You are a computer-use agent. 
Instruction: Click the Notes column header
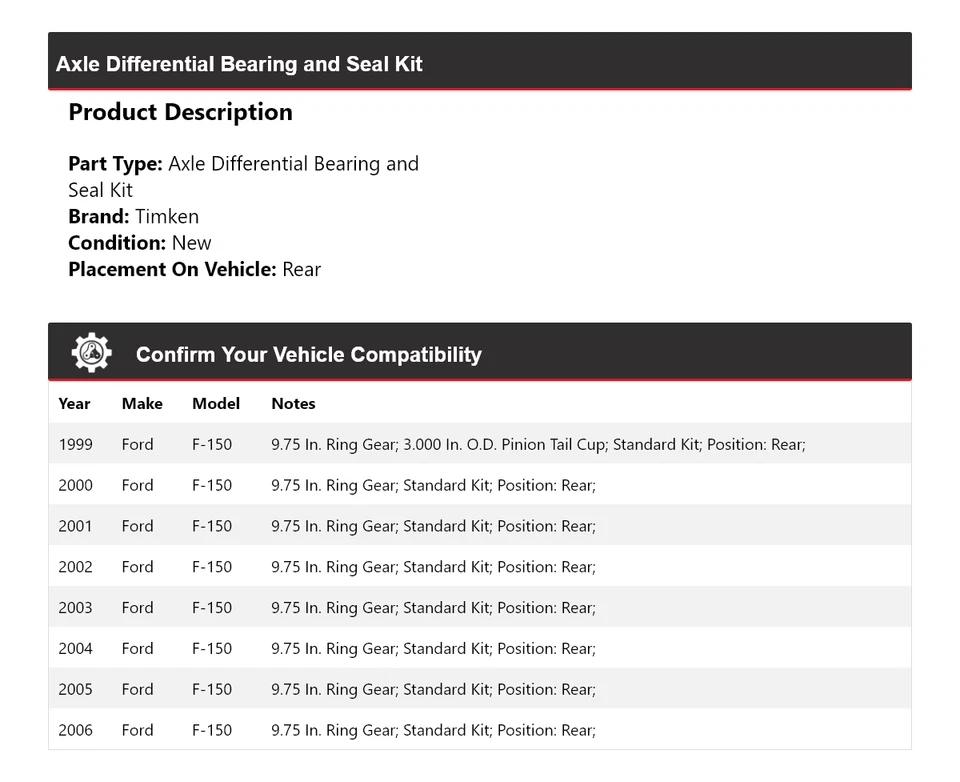[293, 404]
